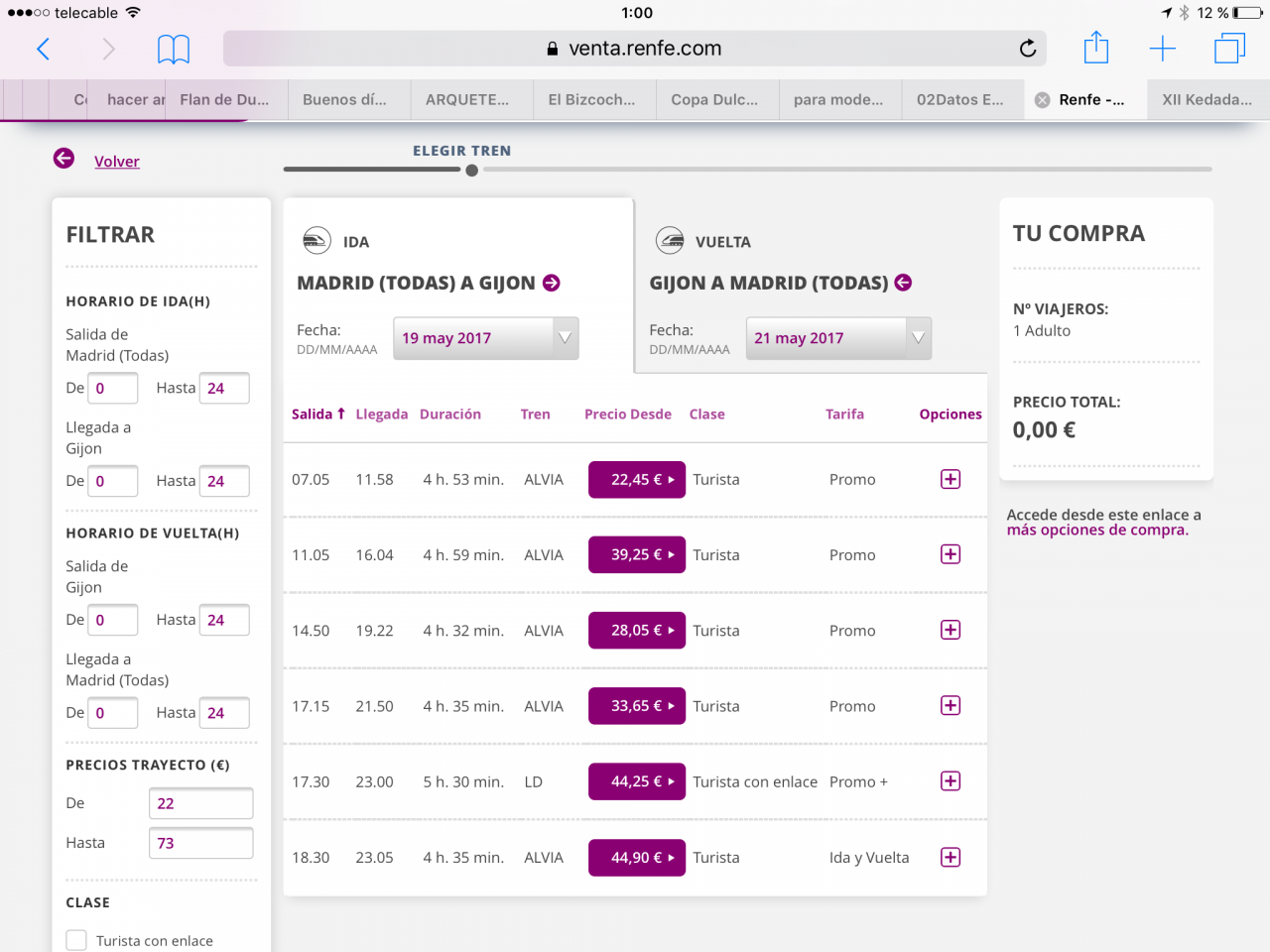The image size is (1270, 952).
Task: Select the 22,45 € price button
Action: [x=637, y=479]
